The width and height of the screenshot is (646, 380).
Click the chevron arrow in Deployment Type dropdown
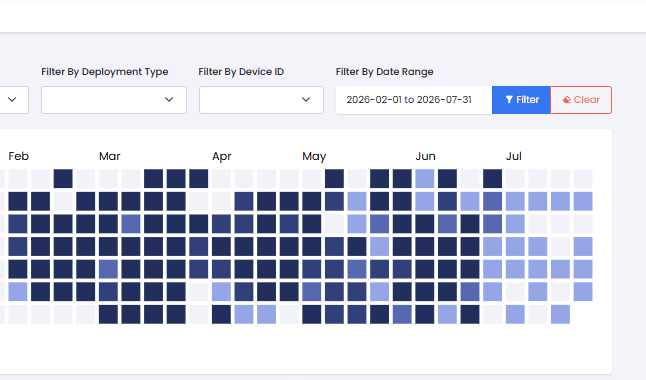tap(169, 99)
